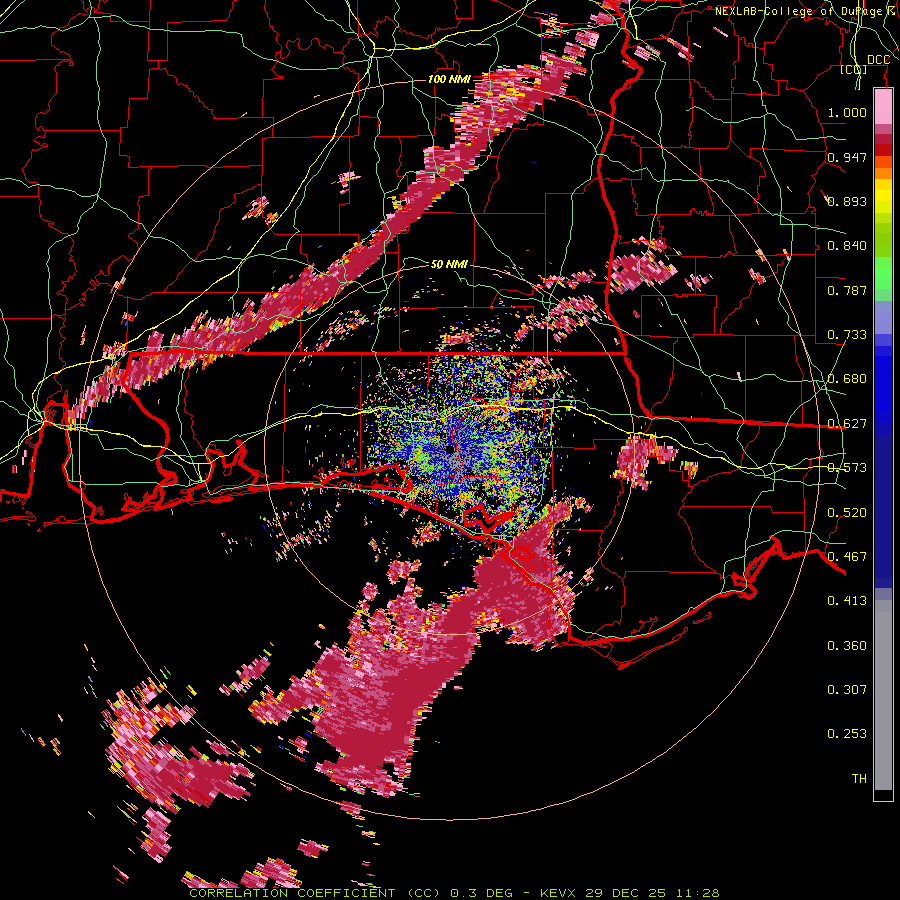Click the KEVX radar site identifier
Screen dimensions: 900x900
click(557, 893)
